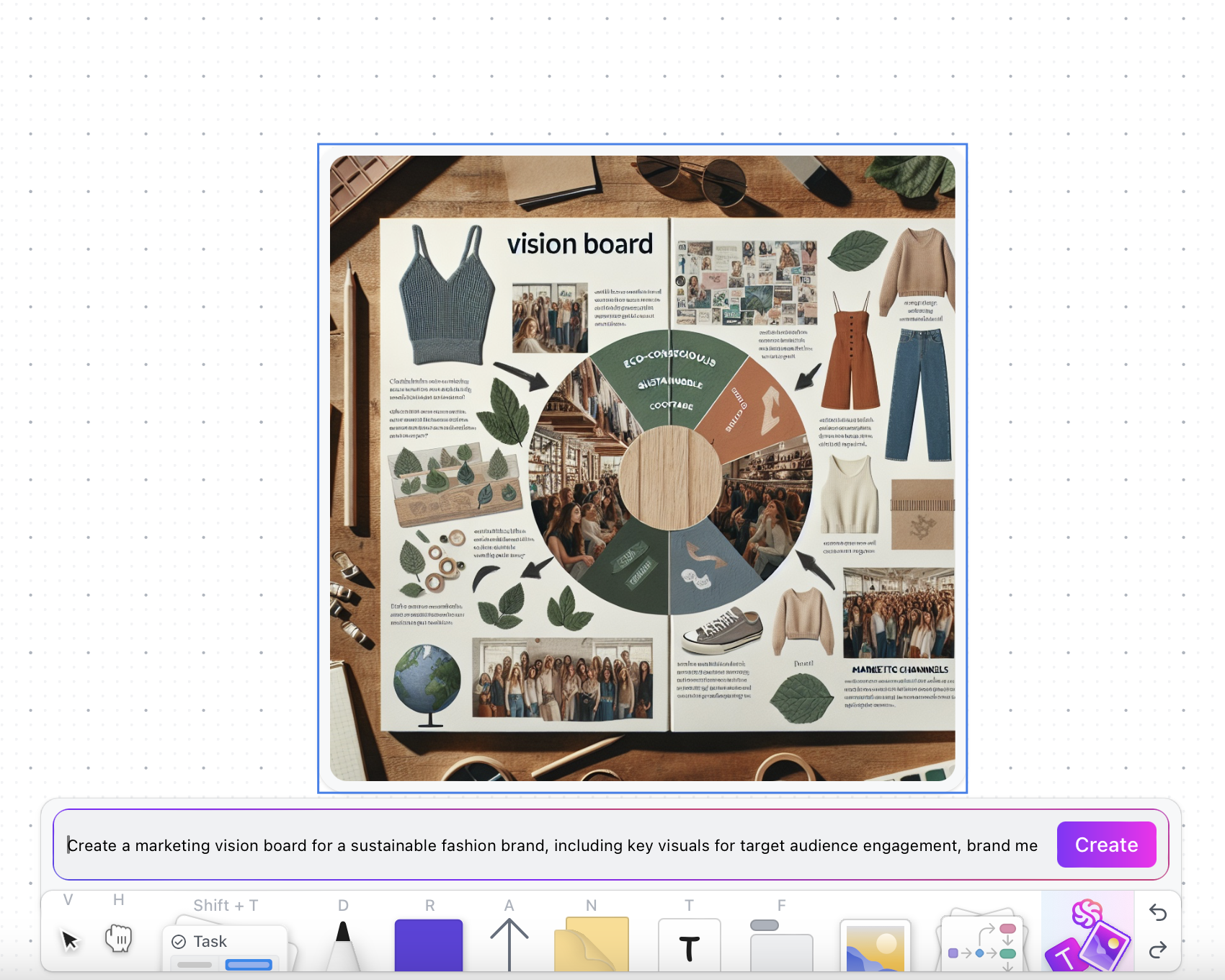1225x980 pixels.
Task: Select the vision board image on canvas
Action: tap(643, 468)
